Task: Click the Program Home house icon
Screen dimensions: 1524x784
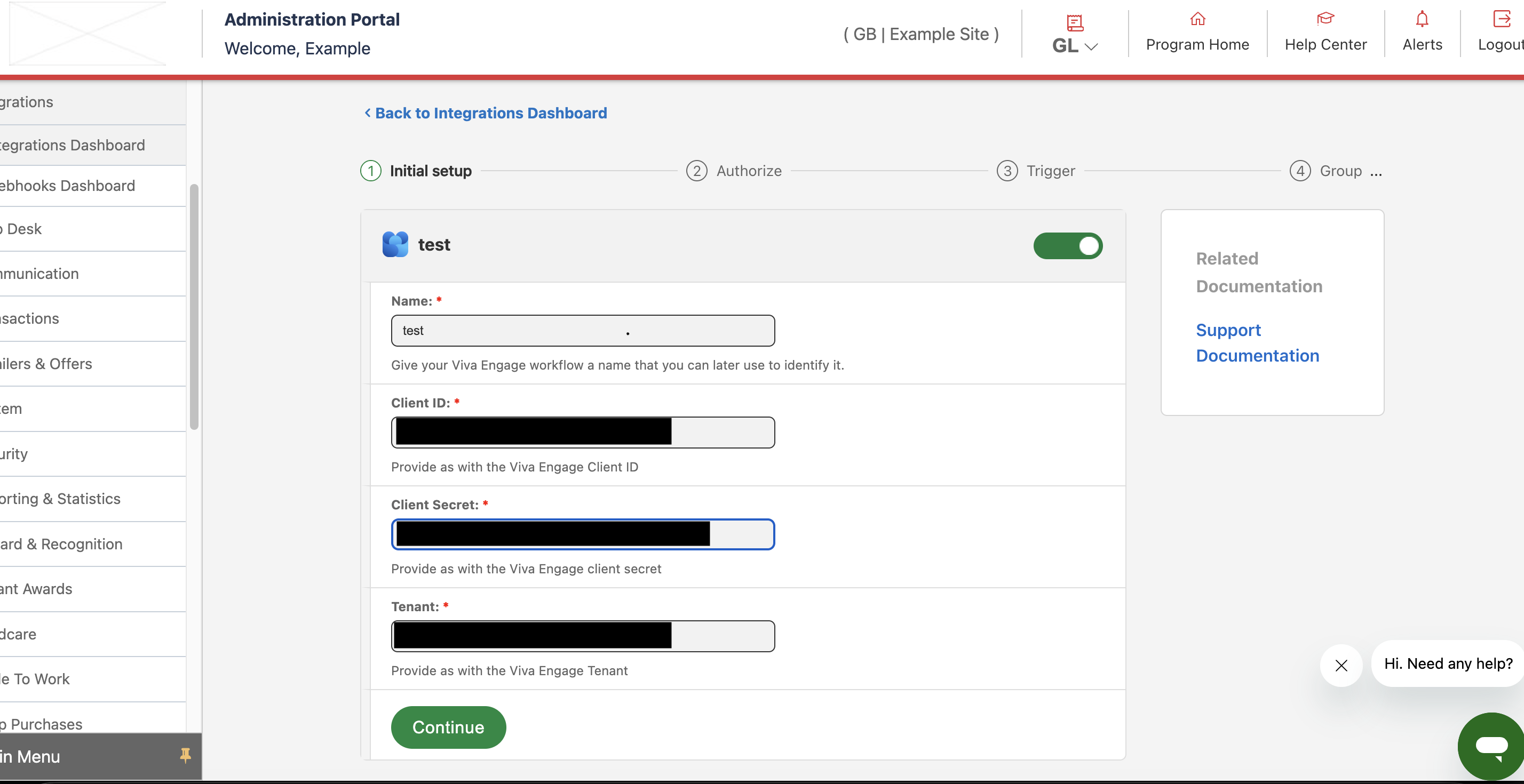Action: [1197, 19]
